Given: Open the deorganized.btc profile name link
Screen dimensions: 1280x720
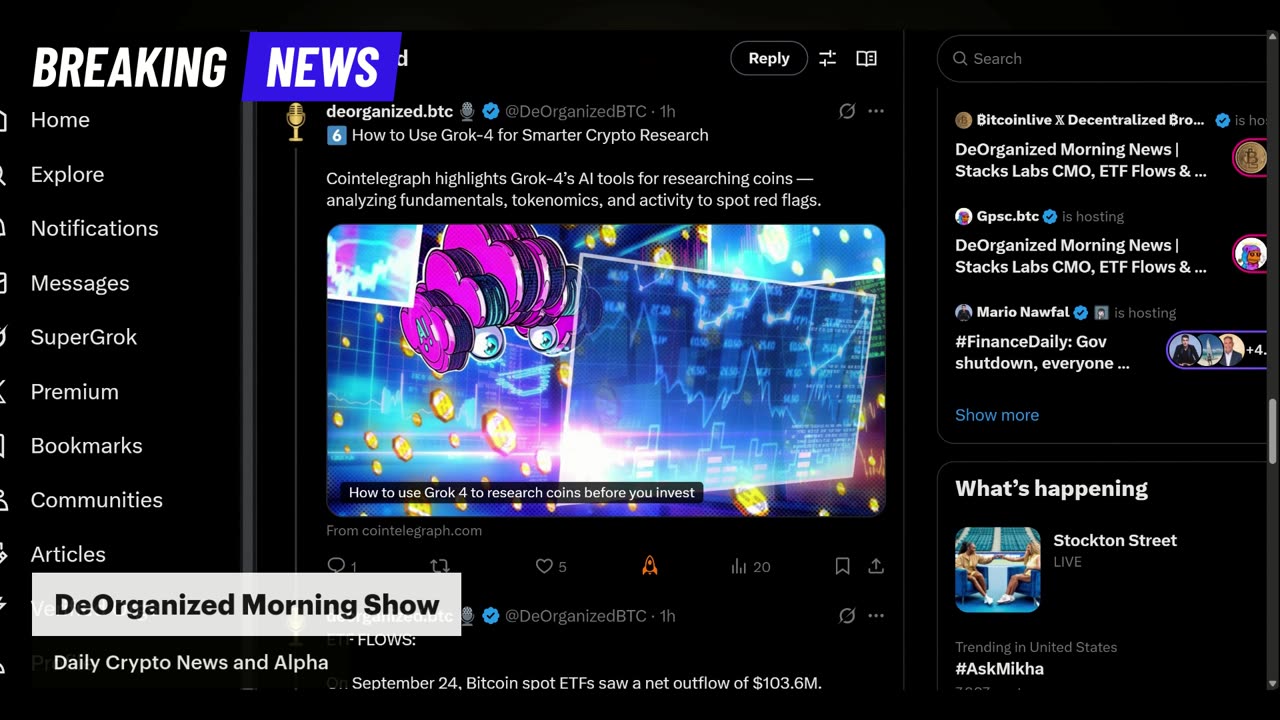Looking at the screenshot, I should [x=389, y=111].
